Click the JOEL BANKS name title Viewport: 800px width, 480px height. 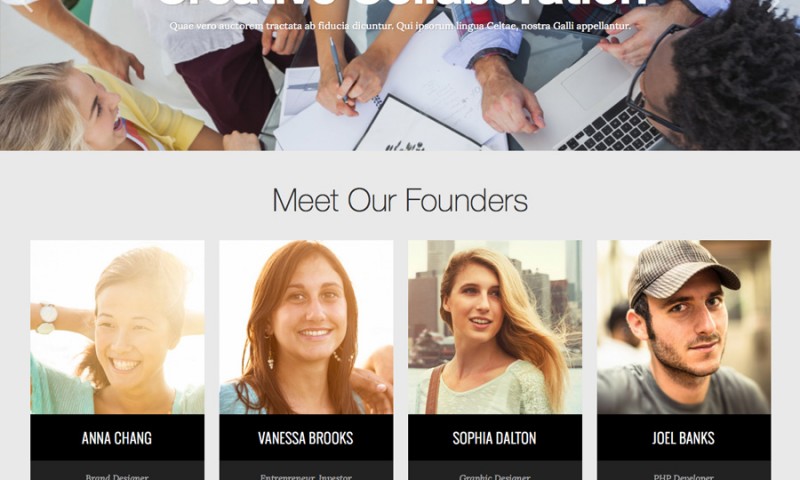point(683,438)
